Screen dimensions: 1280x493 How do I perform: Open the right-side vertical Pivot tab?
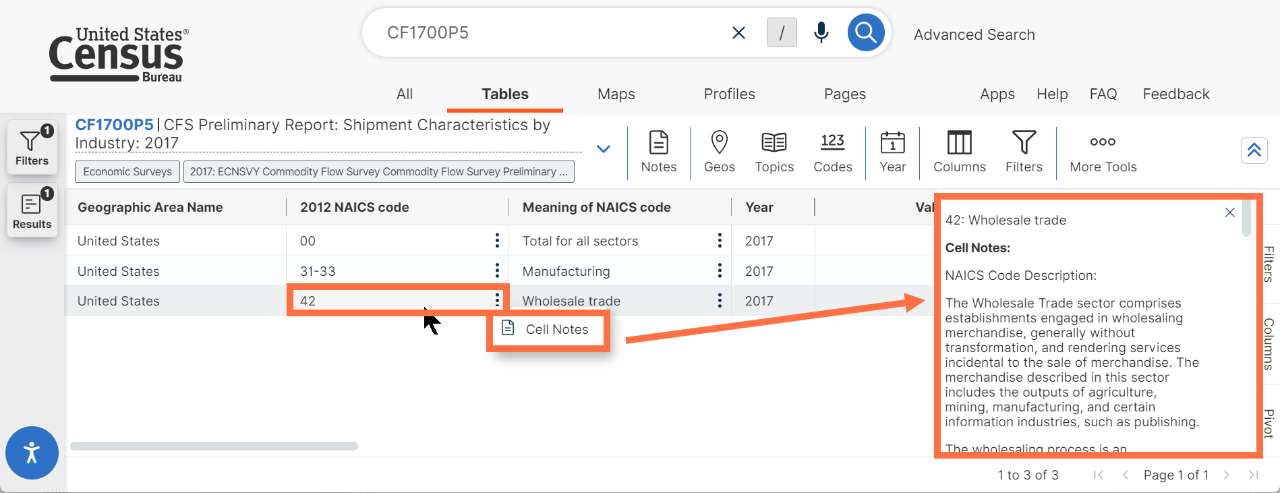click(x=1268, y=423)
